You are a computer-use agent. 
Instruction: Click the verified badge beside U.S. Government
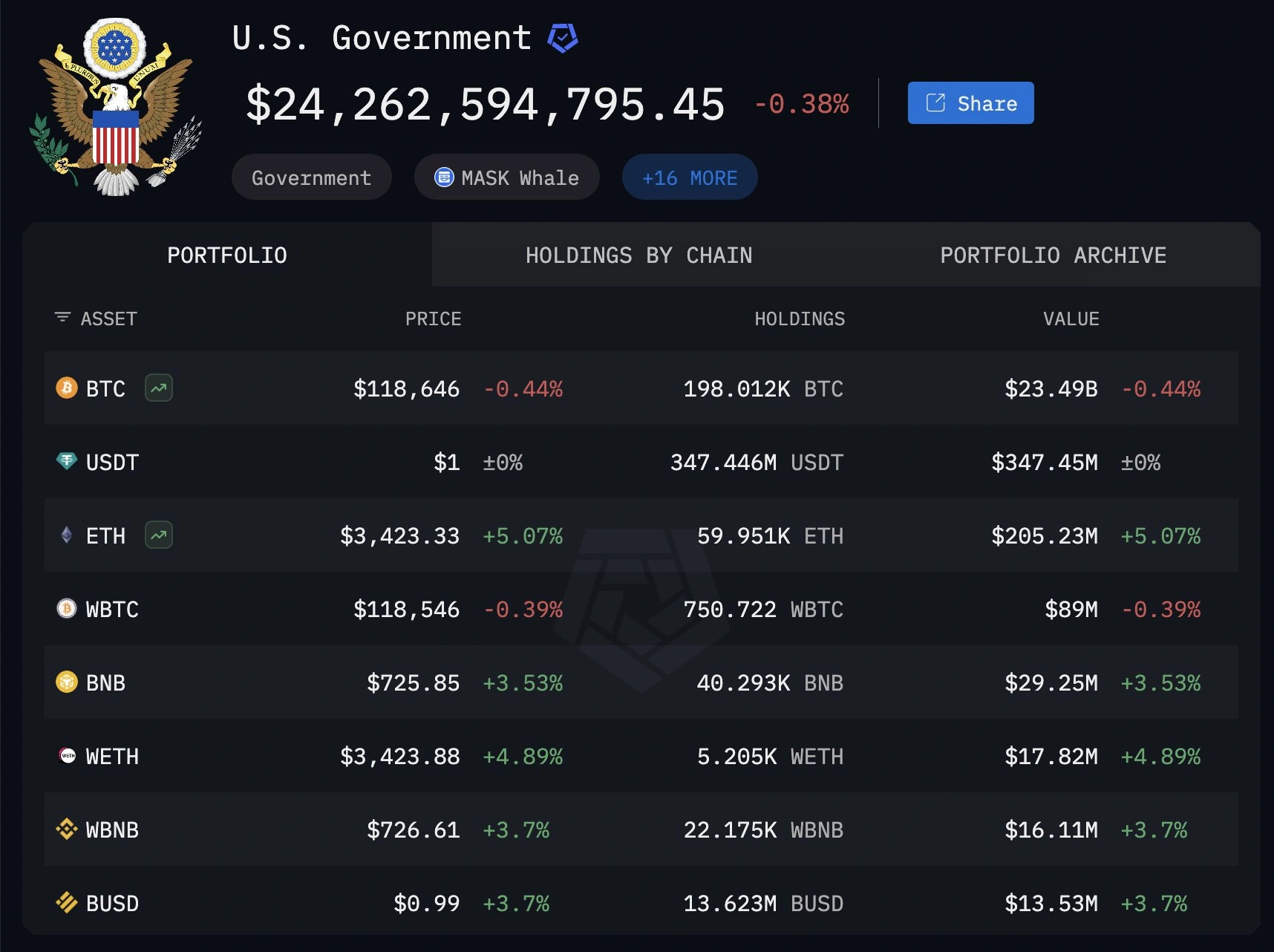[x=562, y=37]
